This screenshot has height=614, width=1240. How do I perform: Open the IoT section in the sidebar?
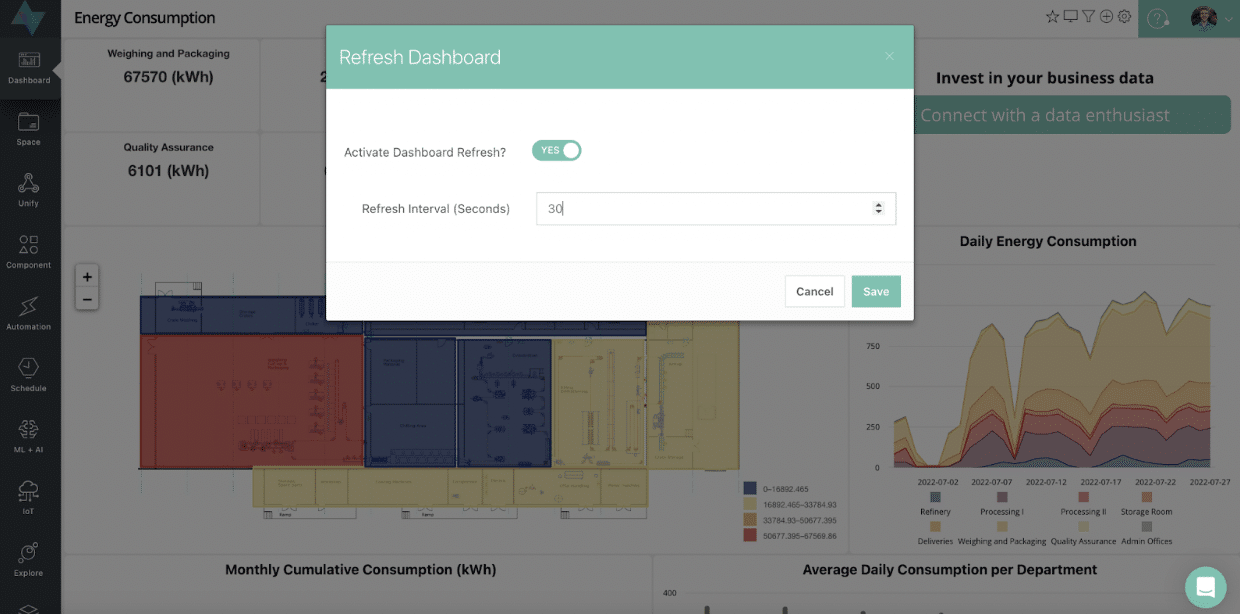click(x=29, y=499)
